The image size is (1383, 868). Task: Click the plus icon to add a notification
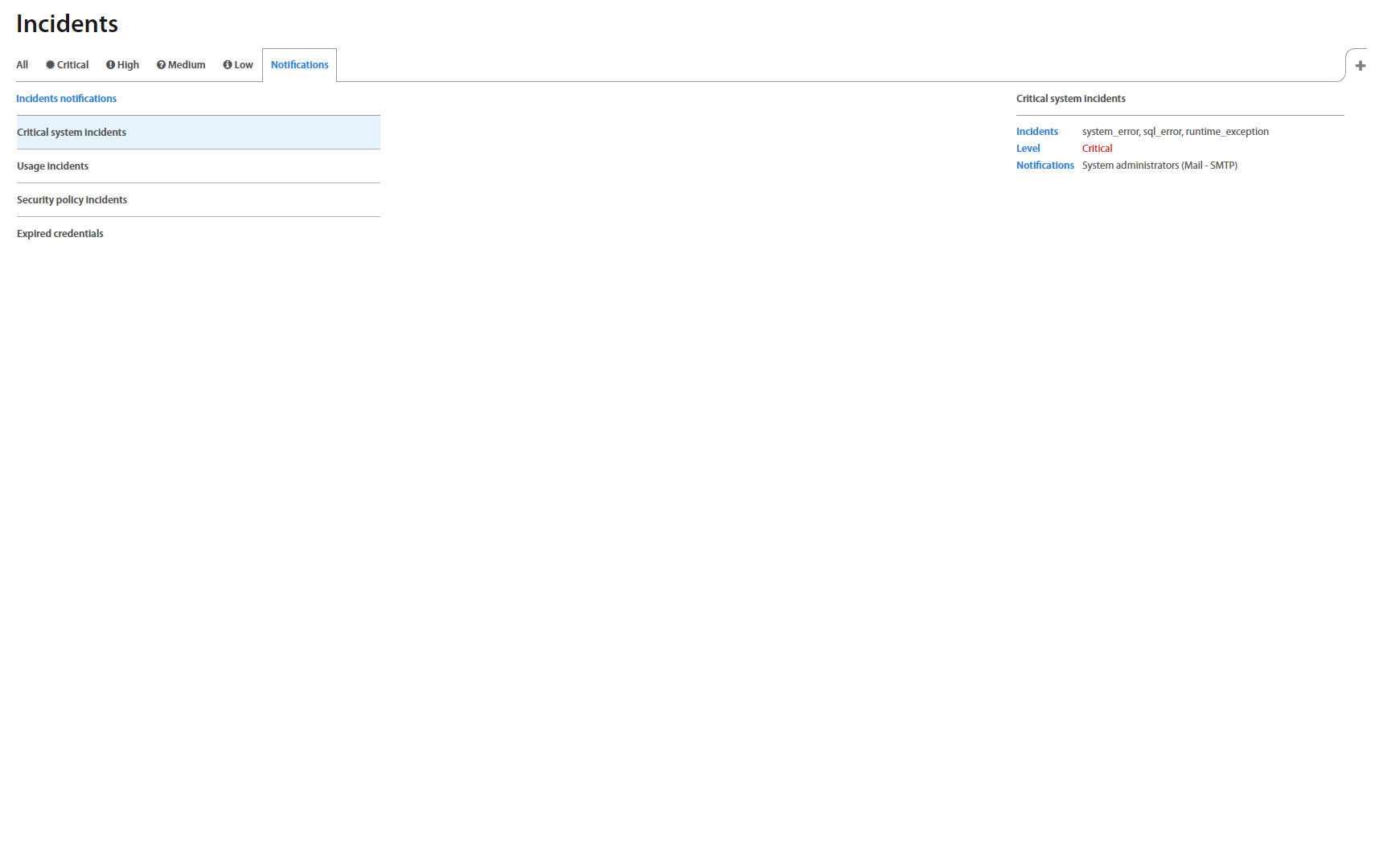[1360, 66]
